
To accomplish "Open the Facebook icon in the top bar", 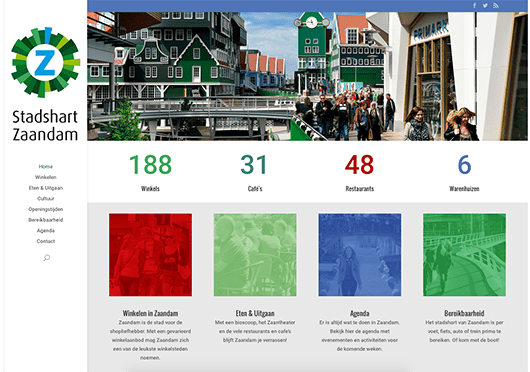I will click(475, 5).
